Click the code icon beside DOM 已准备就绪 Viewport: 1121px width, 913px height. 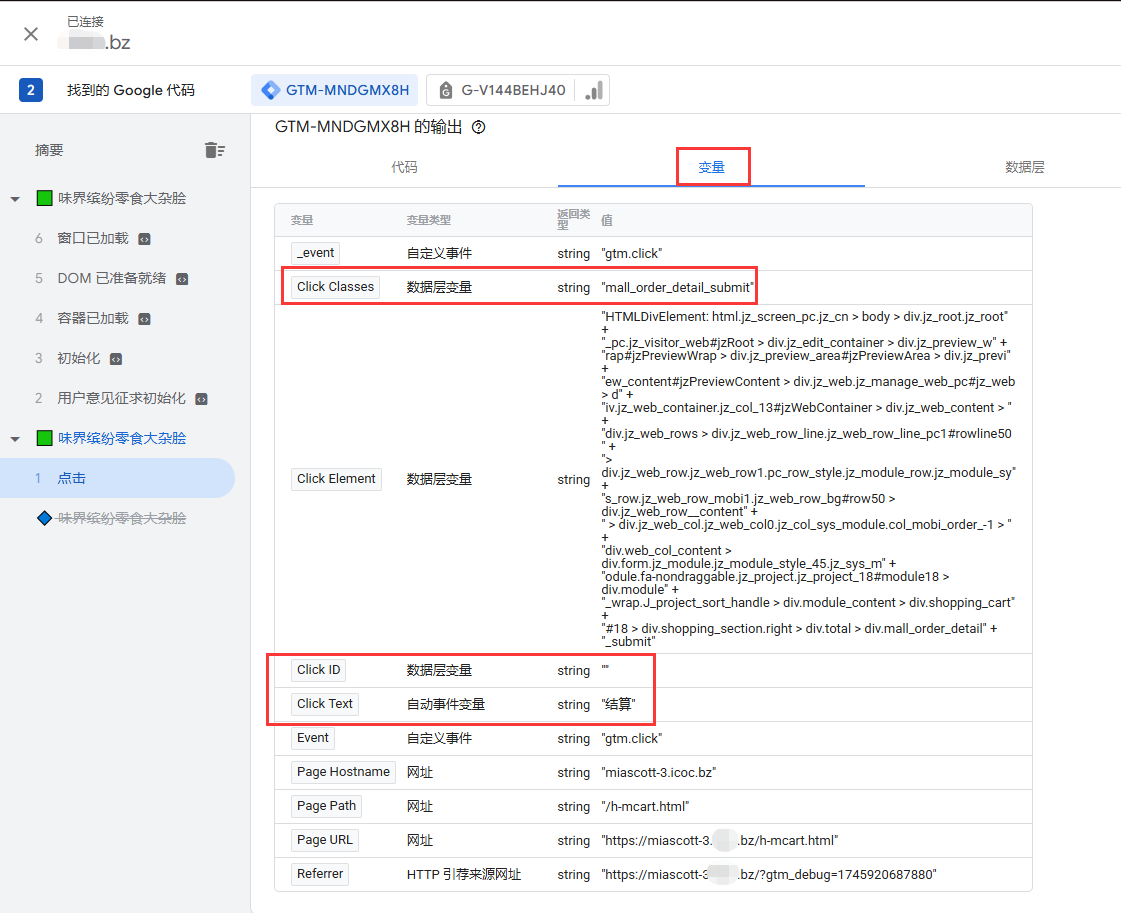pos(182,279)
